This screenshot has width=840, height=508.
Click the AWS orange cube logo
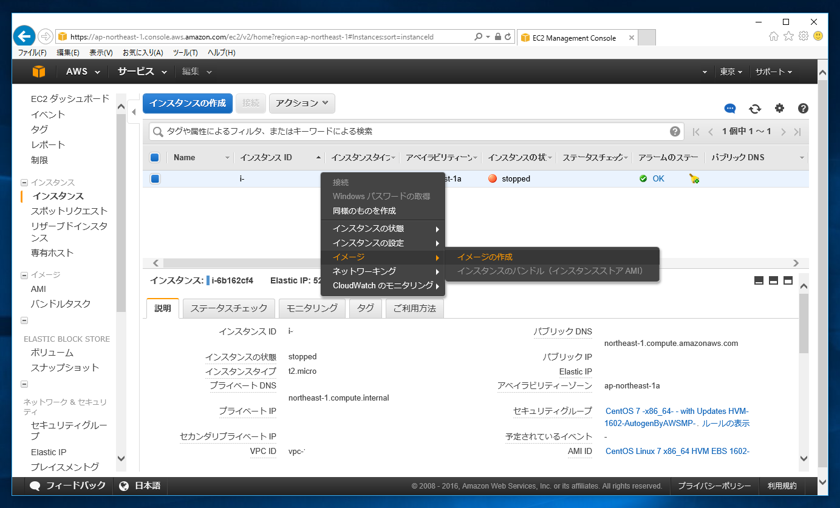(x=39, y=71)
